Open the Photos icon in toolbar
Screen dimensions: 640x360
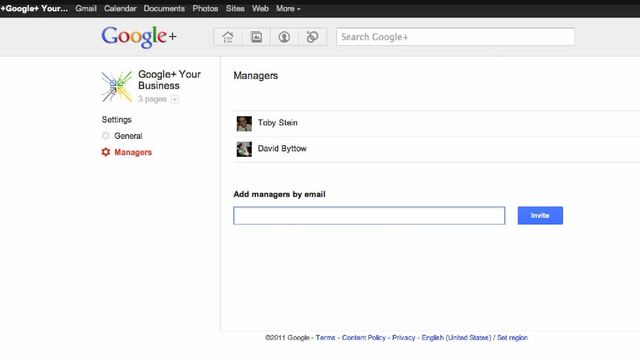[x=256, y=37]
